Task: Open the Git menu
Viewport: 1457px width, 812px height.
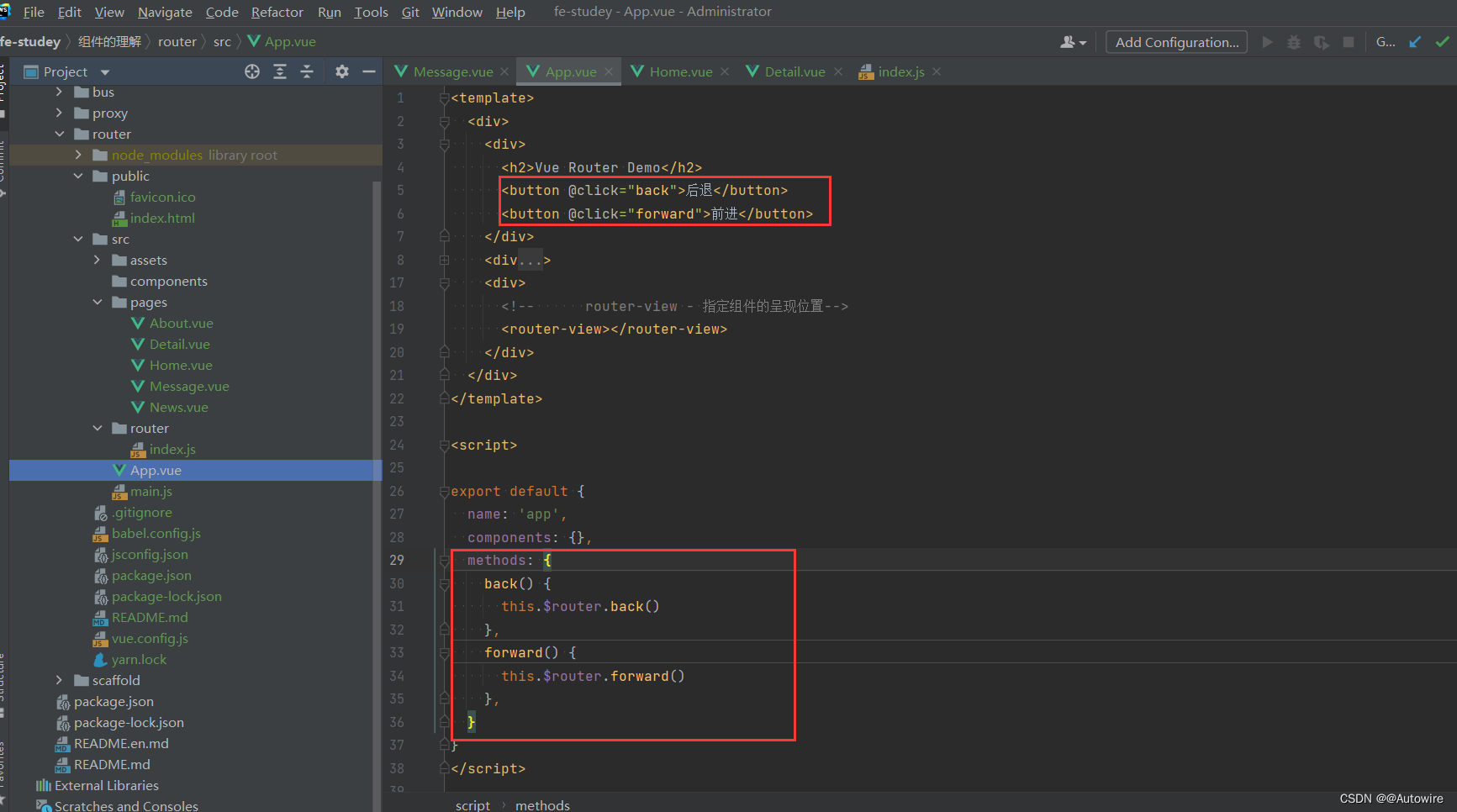Action: pyautogui.click(x=410, y=12)
